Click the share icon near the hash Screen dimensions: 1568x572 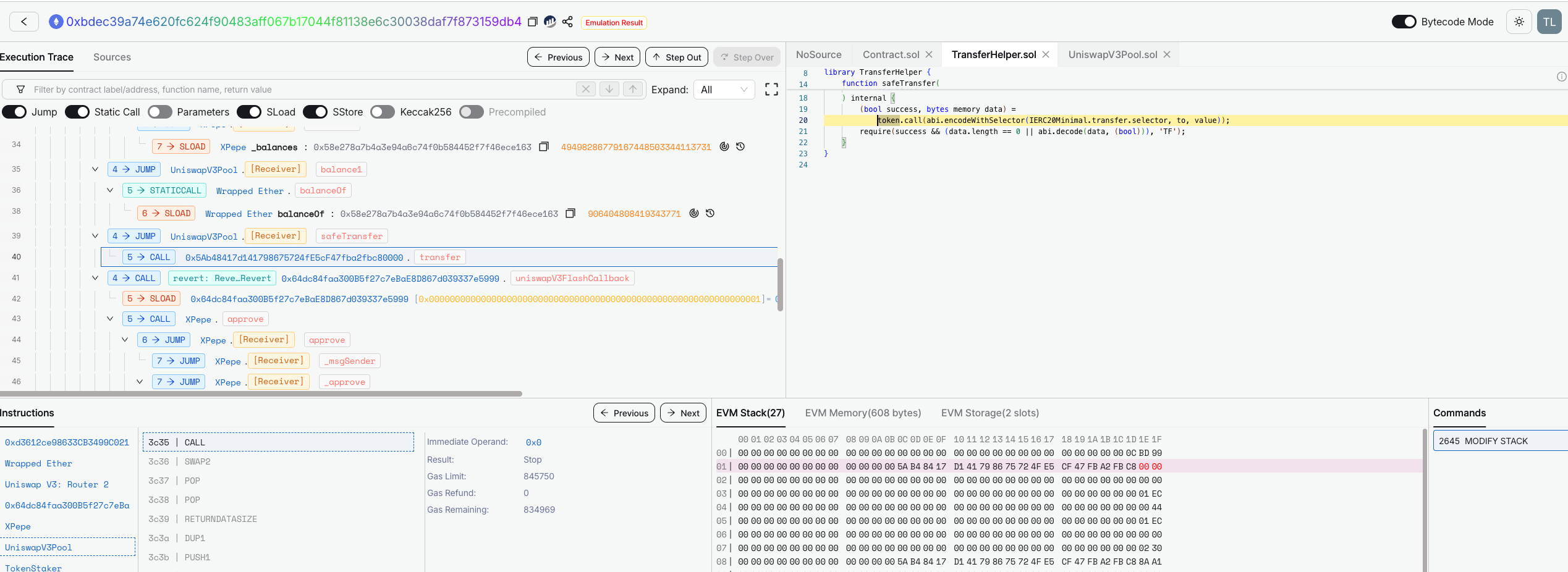click(x=567, y=22)
